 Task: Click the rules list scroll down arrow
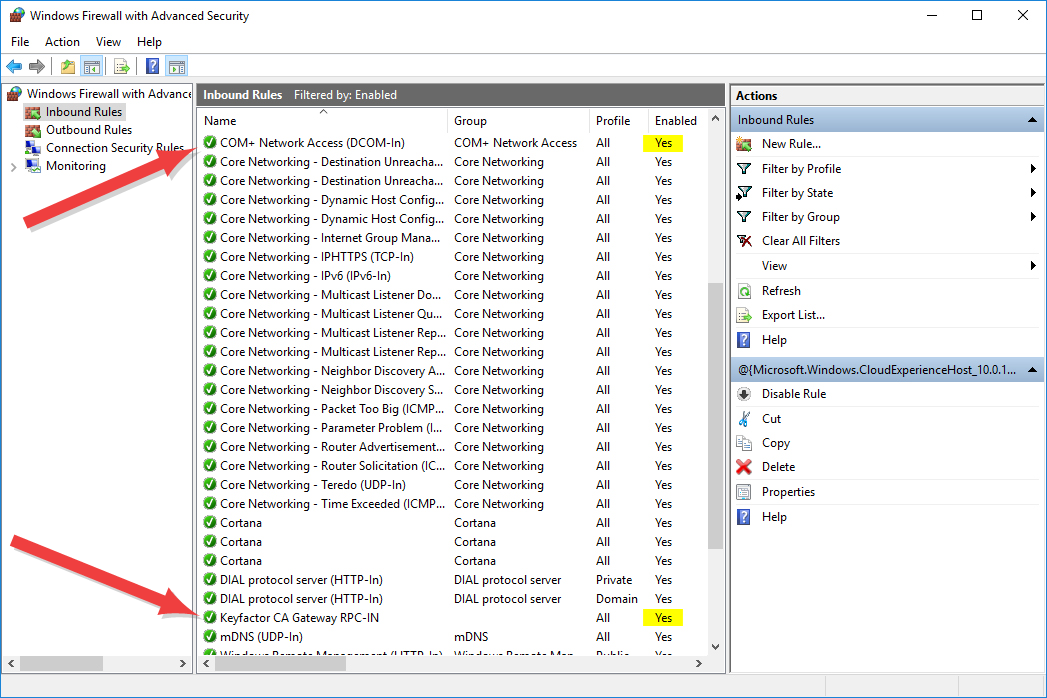click(x=715, y=646)
